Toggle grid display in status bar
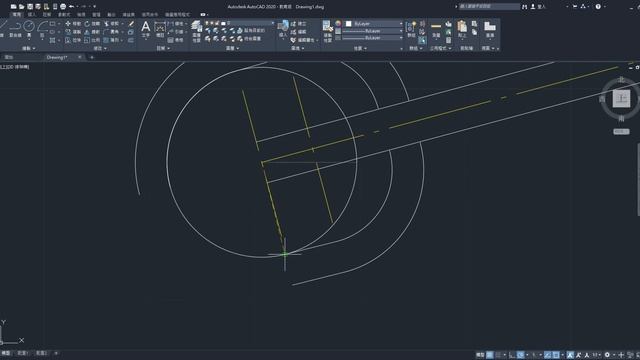640x360 pixels. click(490, 355)
